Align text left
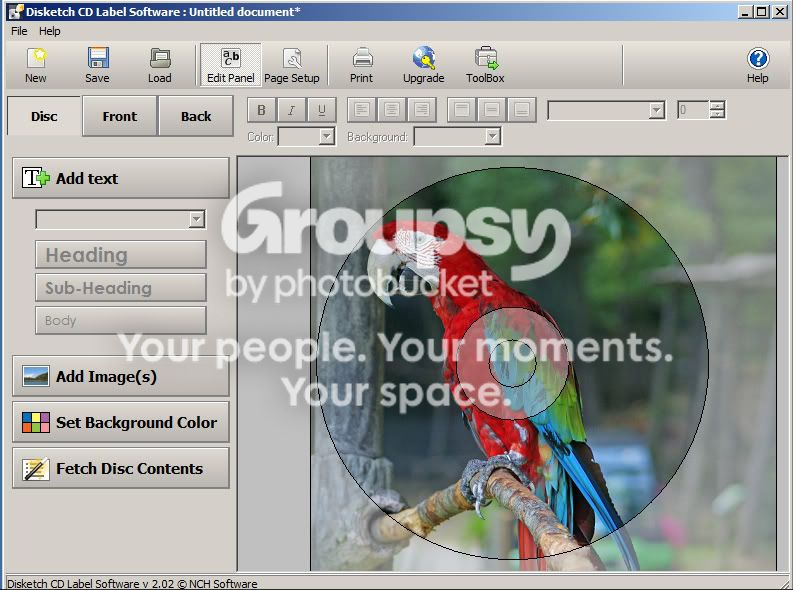Screen dimensions: 793x590 (362, 110)
